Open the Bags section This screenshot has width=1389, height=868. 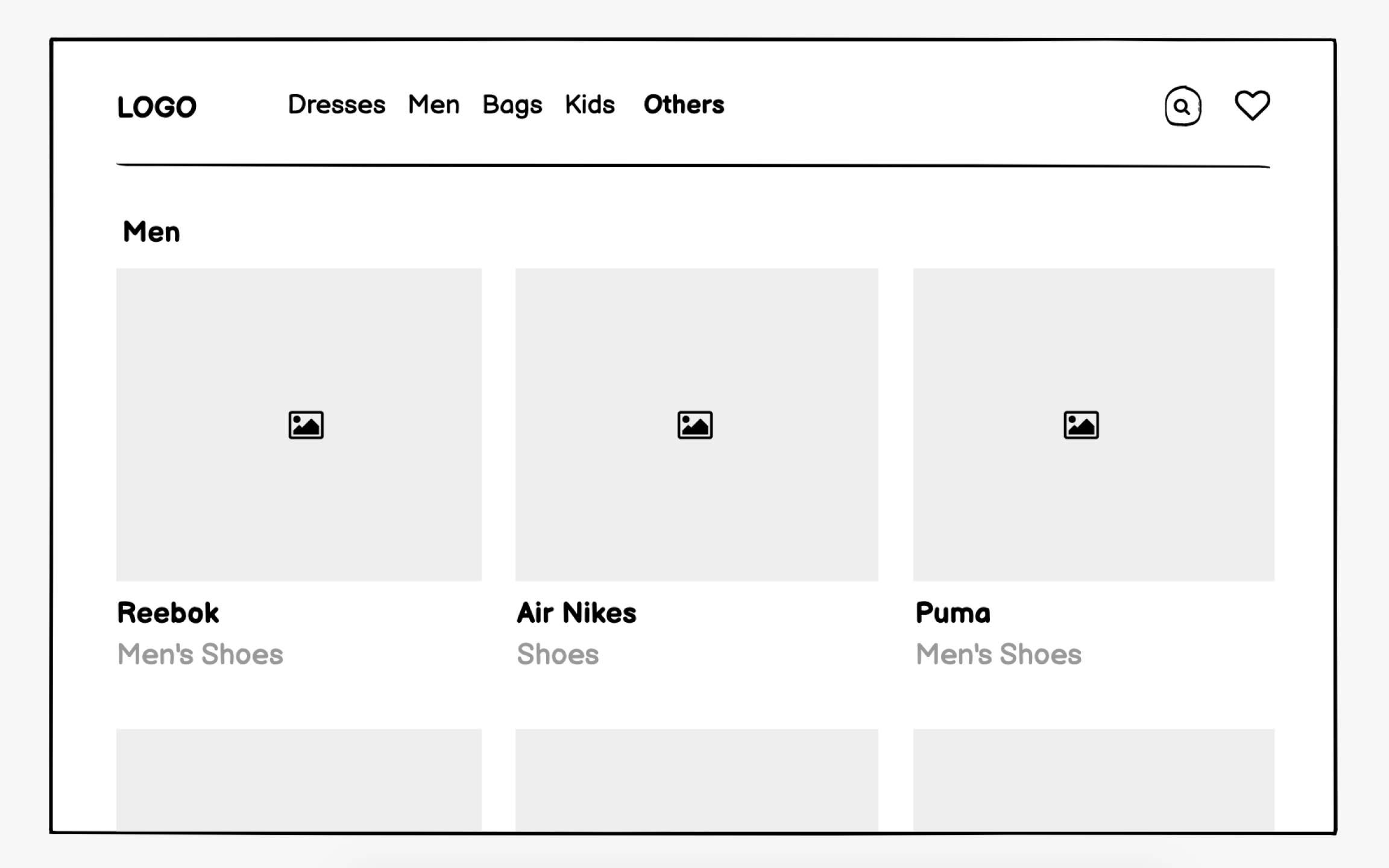click(x=512, y=105)
